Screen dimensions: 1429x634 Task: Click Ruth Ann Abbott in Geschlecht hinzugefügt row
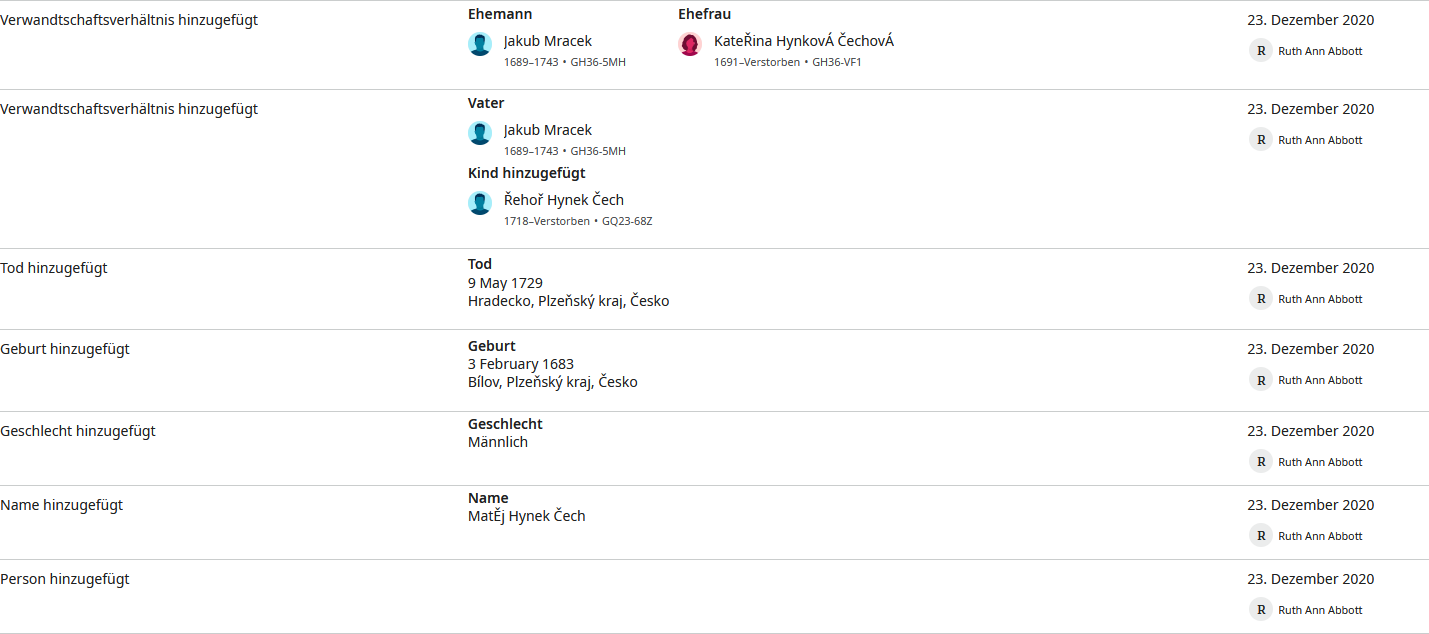point(1320,462)
